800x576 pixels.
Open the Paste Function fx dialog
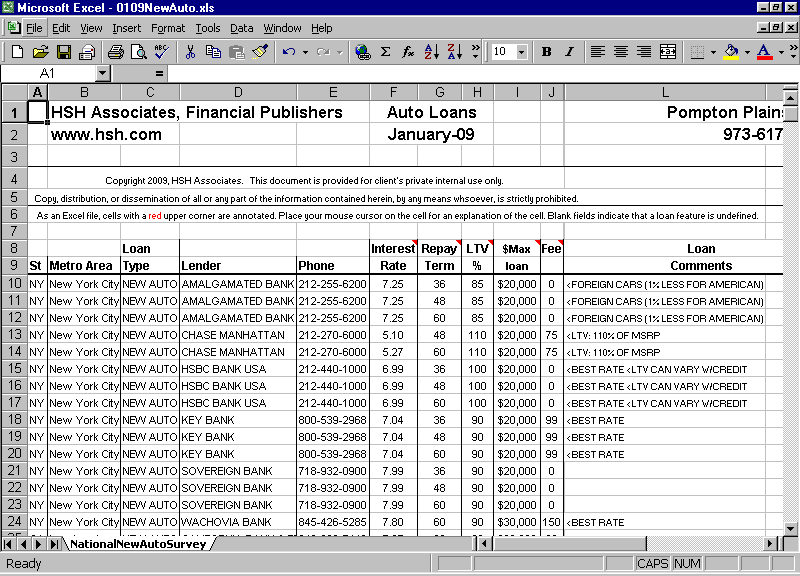click(x=408, y=52)
